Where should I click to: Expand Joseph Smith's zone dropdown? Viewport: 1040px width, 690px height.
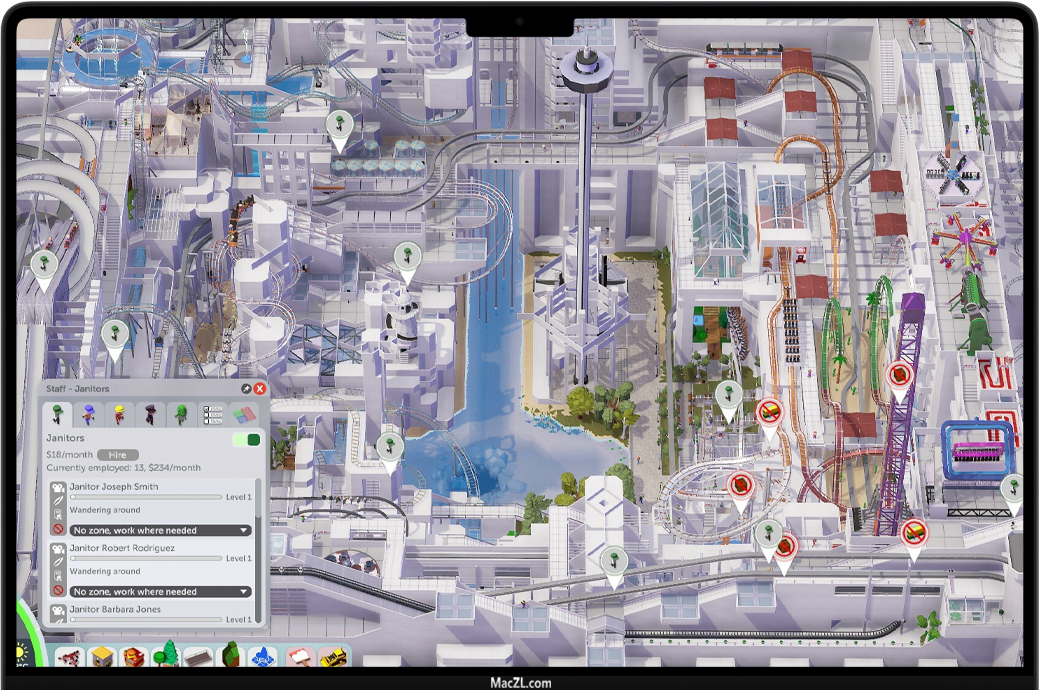click(x=161, y=530)
